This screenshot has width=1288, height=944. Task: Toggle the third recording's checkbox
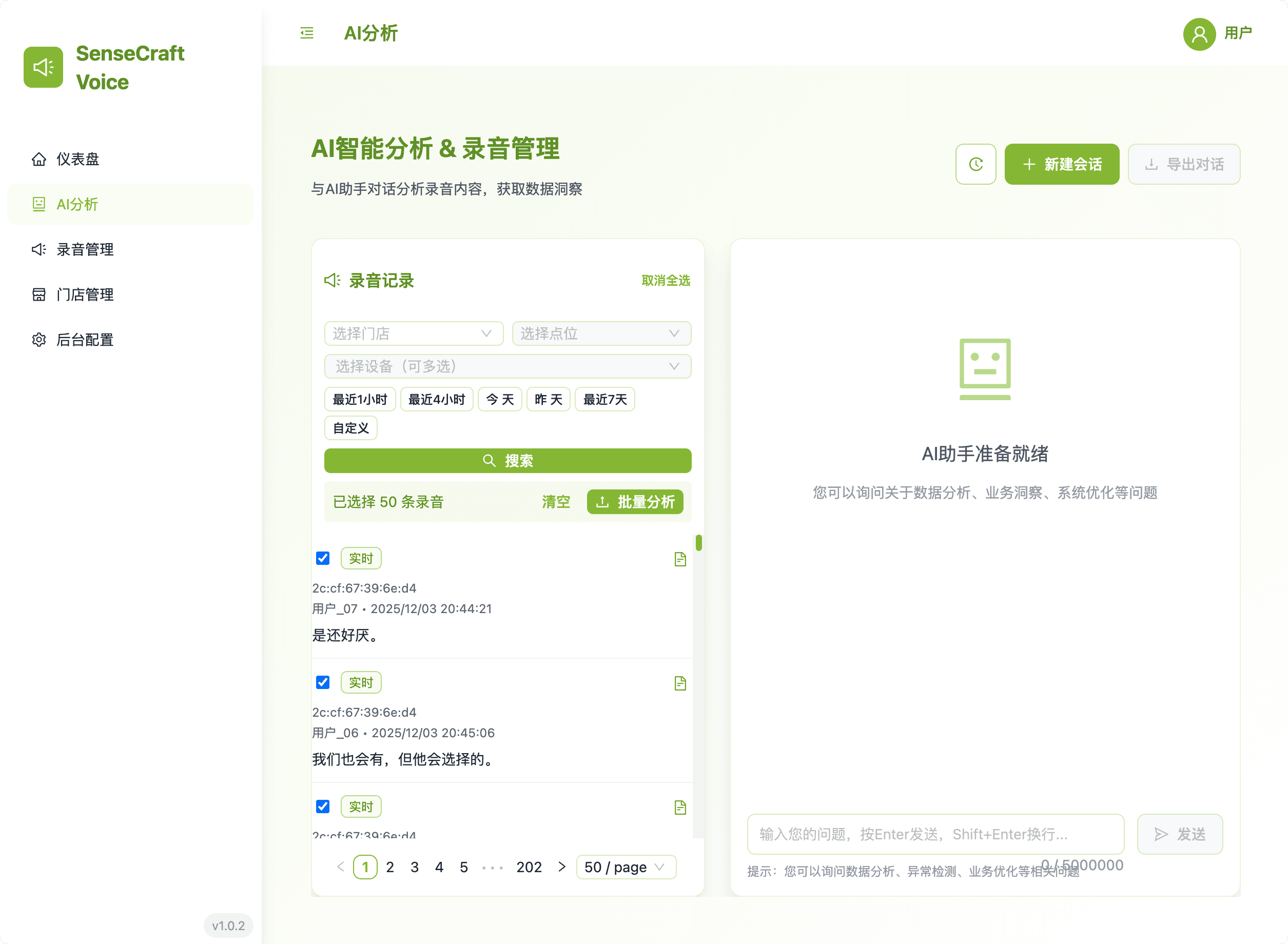click(323, 807)
